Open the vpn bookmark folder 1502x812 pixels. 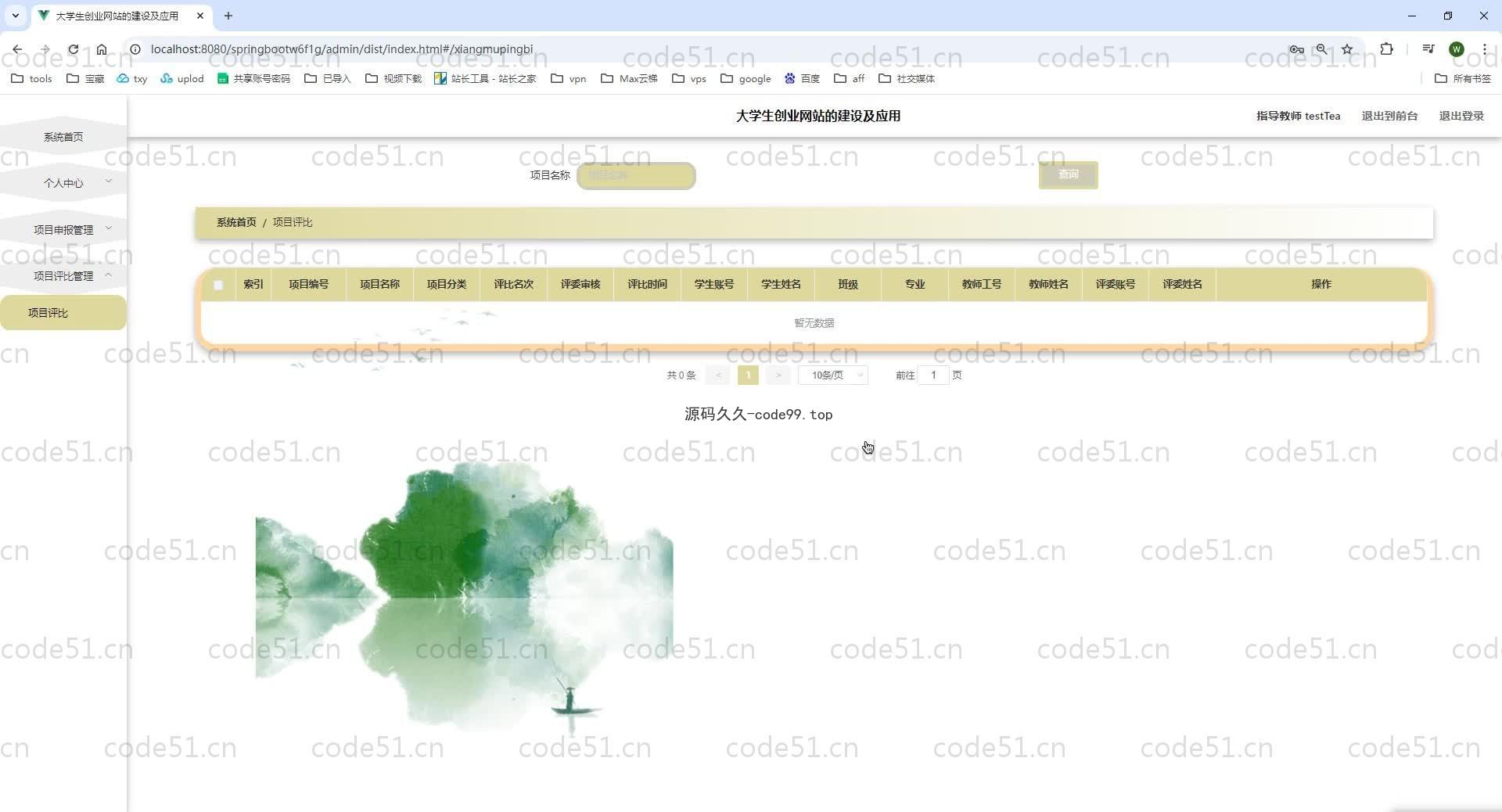[569, 78]
